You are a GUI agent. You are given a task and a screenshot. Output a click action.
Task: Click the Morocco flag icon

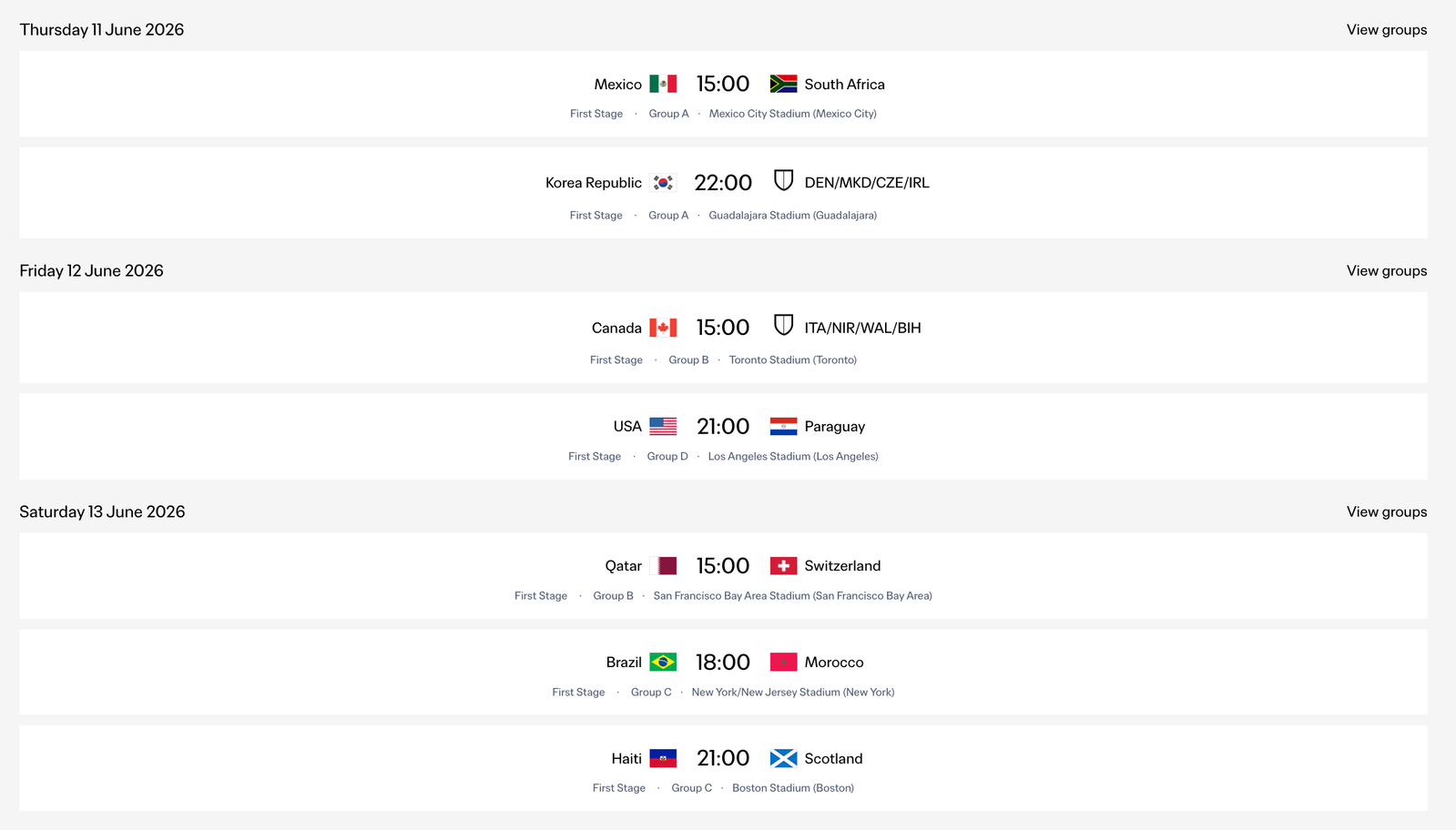[x=783, y=663]
